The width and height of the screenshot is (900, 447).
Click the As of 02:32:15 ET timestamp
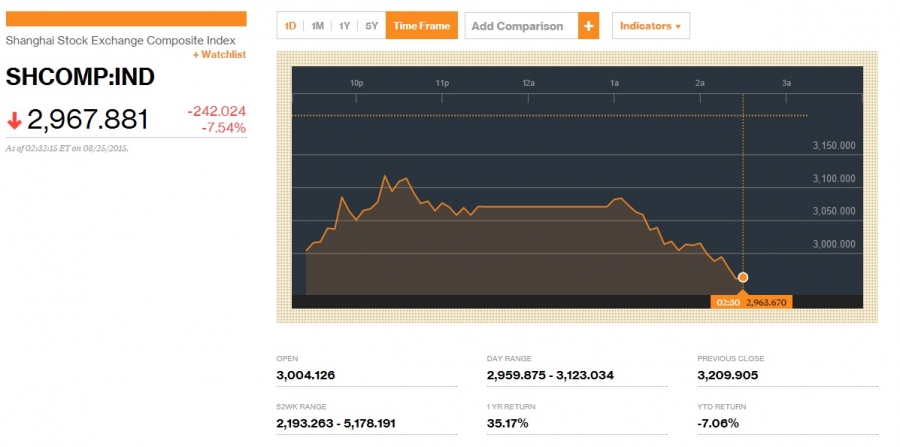point(67,148)
